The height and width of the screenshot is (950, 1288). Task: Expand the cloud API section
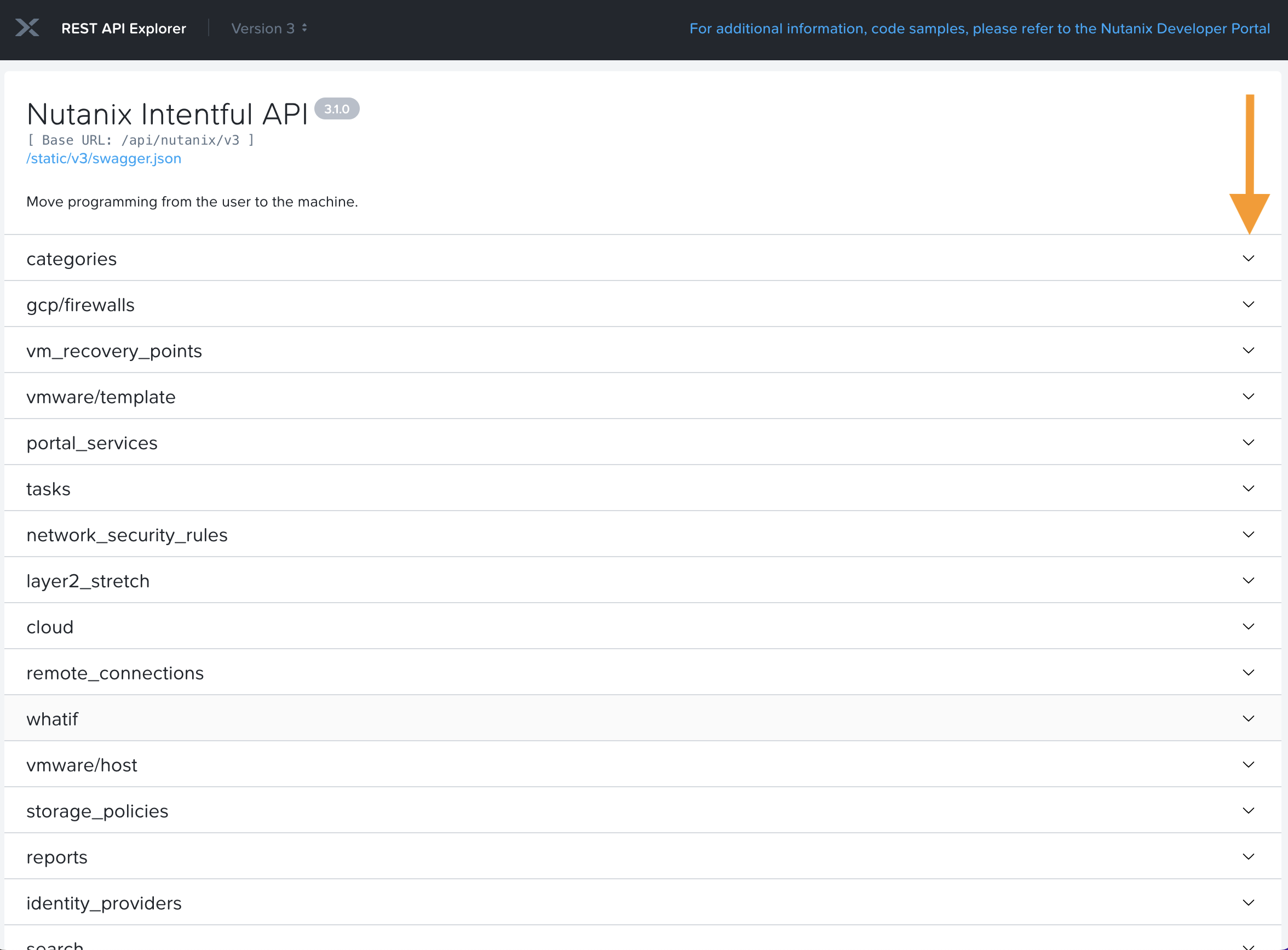(x=50, y=627)
